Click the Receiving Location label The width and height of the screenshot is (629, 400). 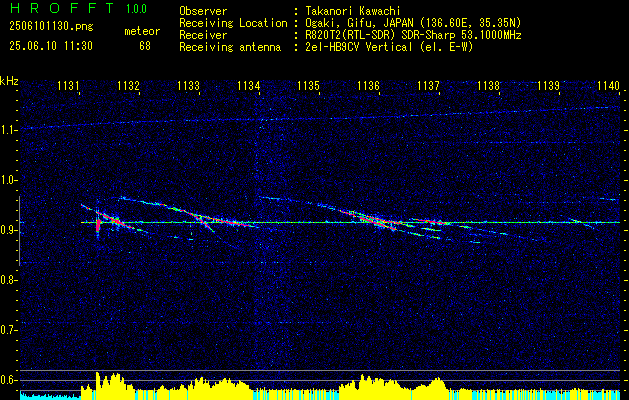[x=233, y=23]
